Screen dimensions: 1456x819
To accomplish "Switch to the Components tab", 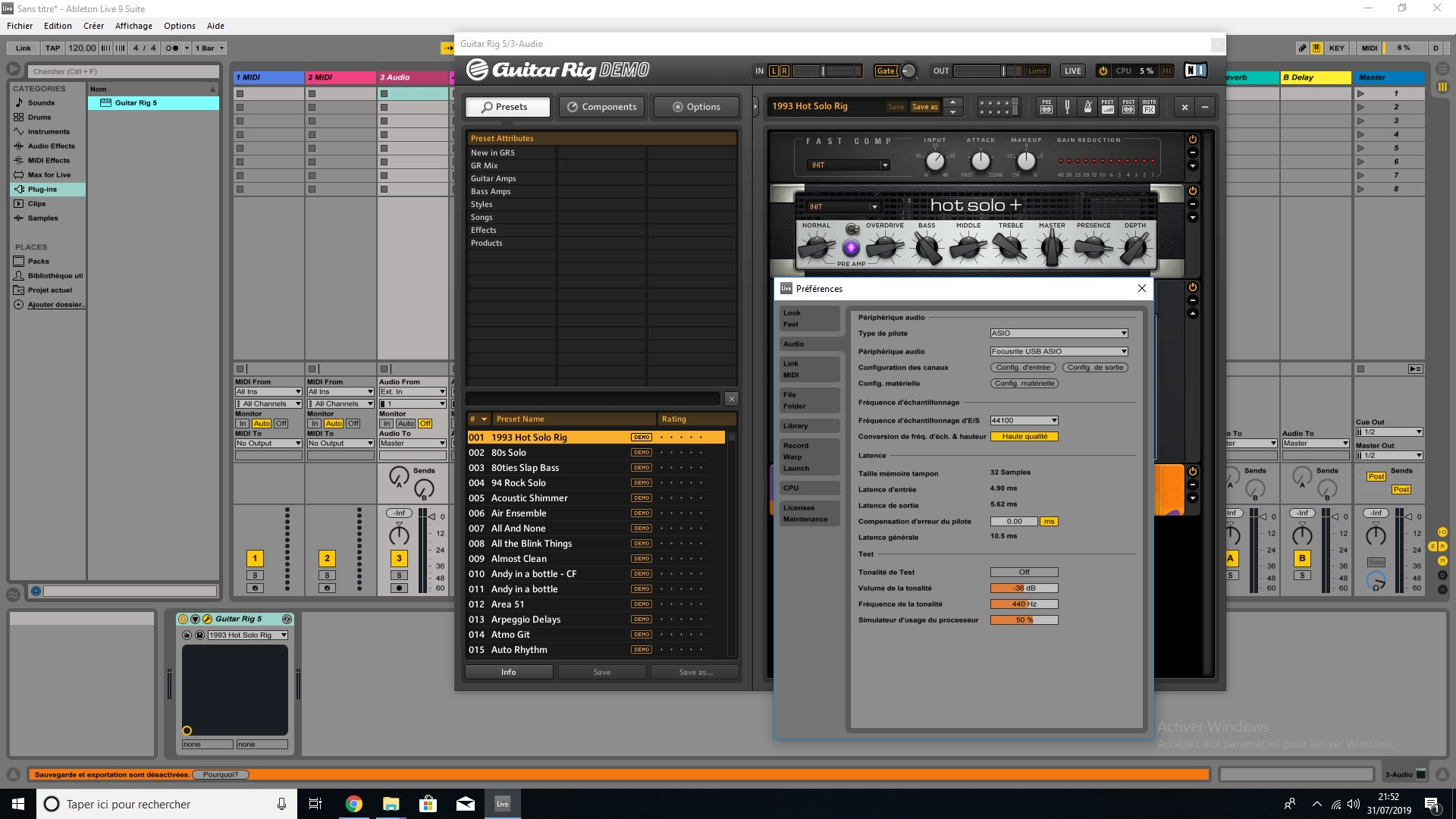I will pyautogui.click(x=603, y=107).
